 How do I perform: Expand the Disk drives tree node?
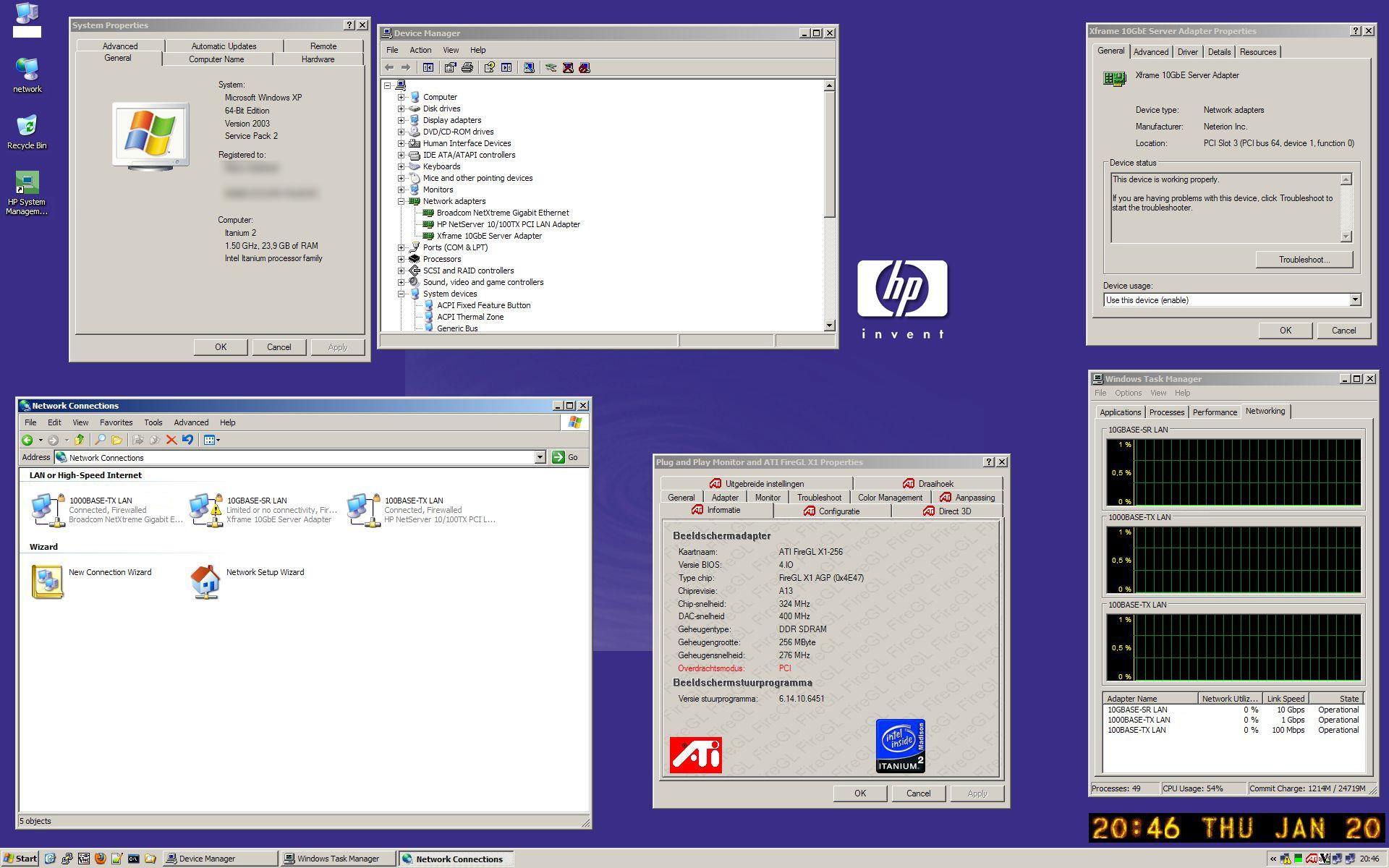click(x=402, y=109)
